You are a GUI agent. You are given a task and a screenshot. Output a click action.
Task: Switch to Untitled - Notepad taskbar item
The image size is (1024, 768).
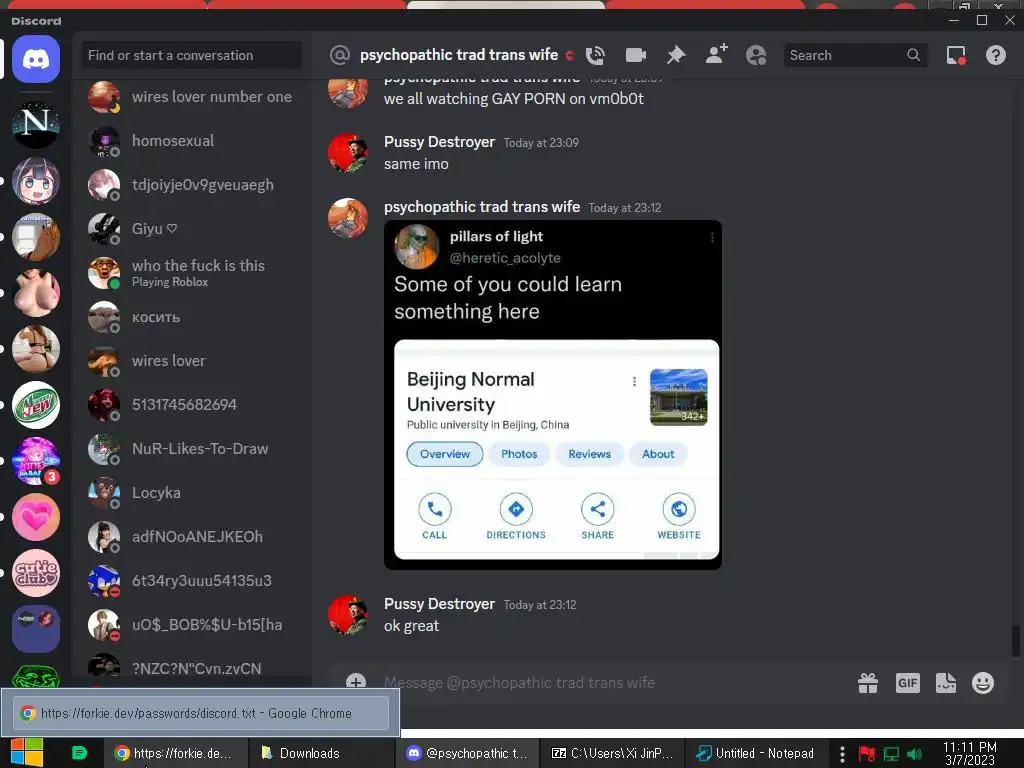[x=757, y=753]
